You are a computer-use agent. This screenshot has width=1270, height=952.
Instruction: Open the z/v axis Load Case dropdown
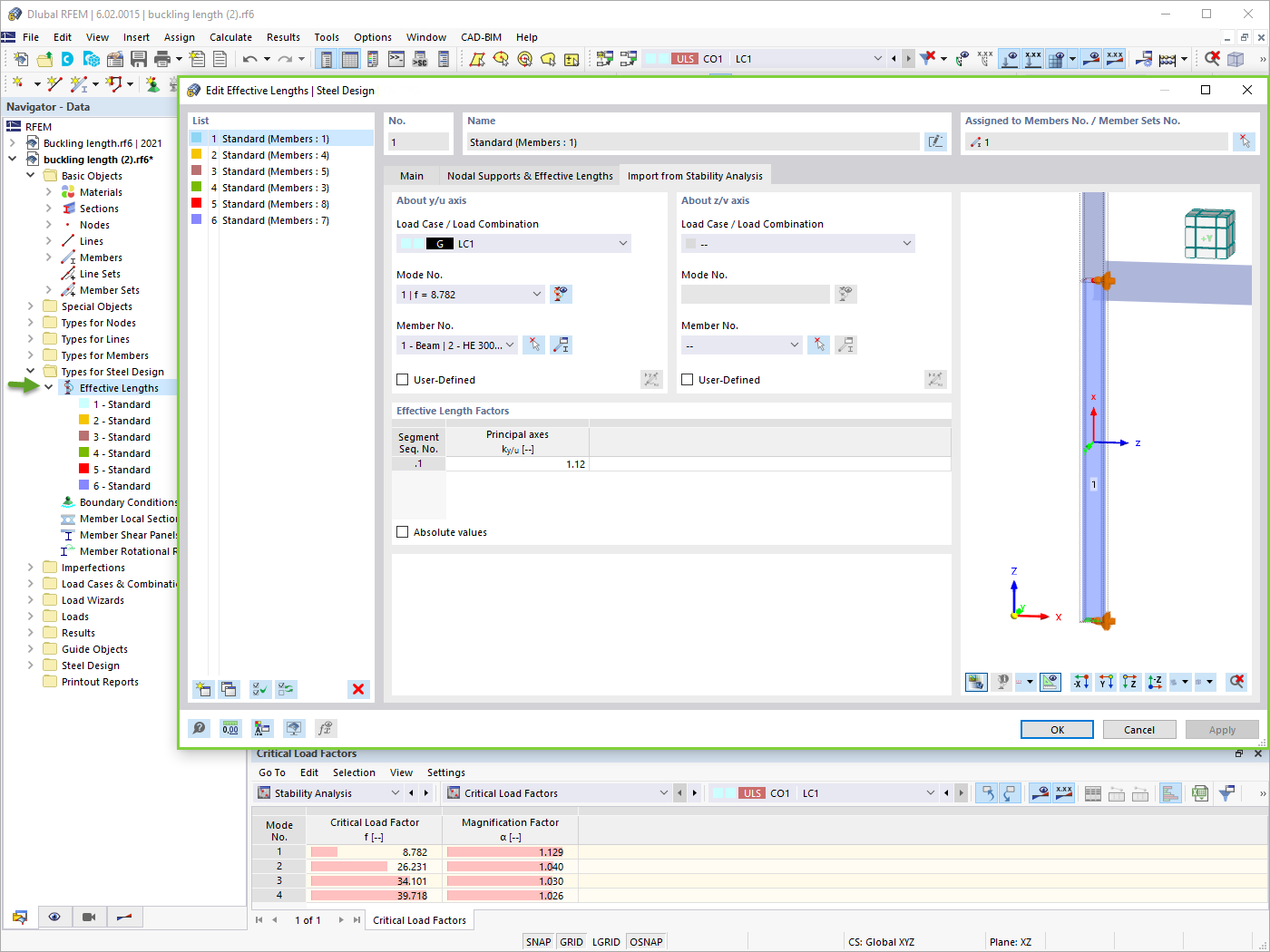[x=798, y=244]
